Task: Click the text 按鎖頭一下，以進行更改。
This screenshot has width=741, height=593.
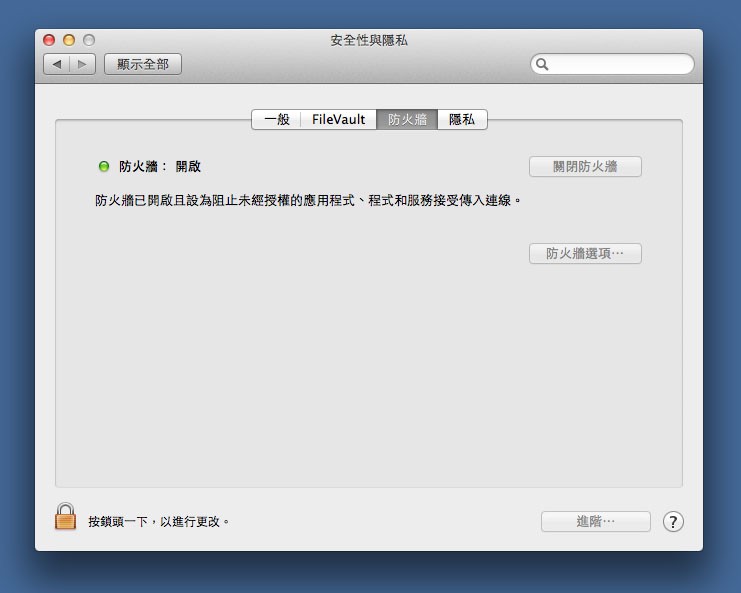Action: click(x=159, y=522)
